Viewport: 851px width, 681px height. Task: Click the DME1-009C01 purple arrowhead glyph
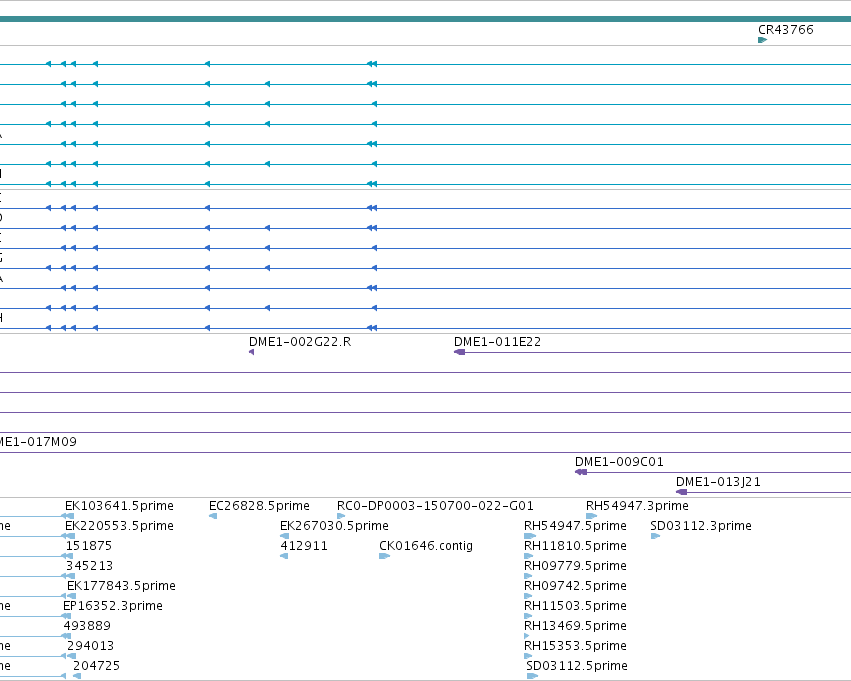coord(581,472)
